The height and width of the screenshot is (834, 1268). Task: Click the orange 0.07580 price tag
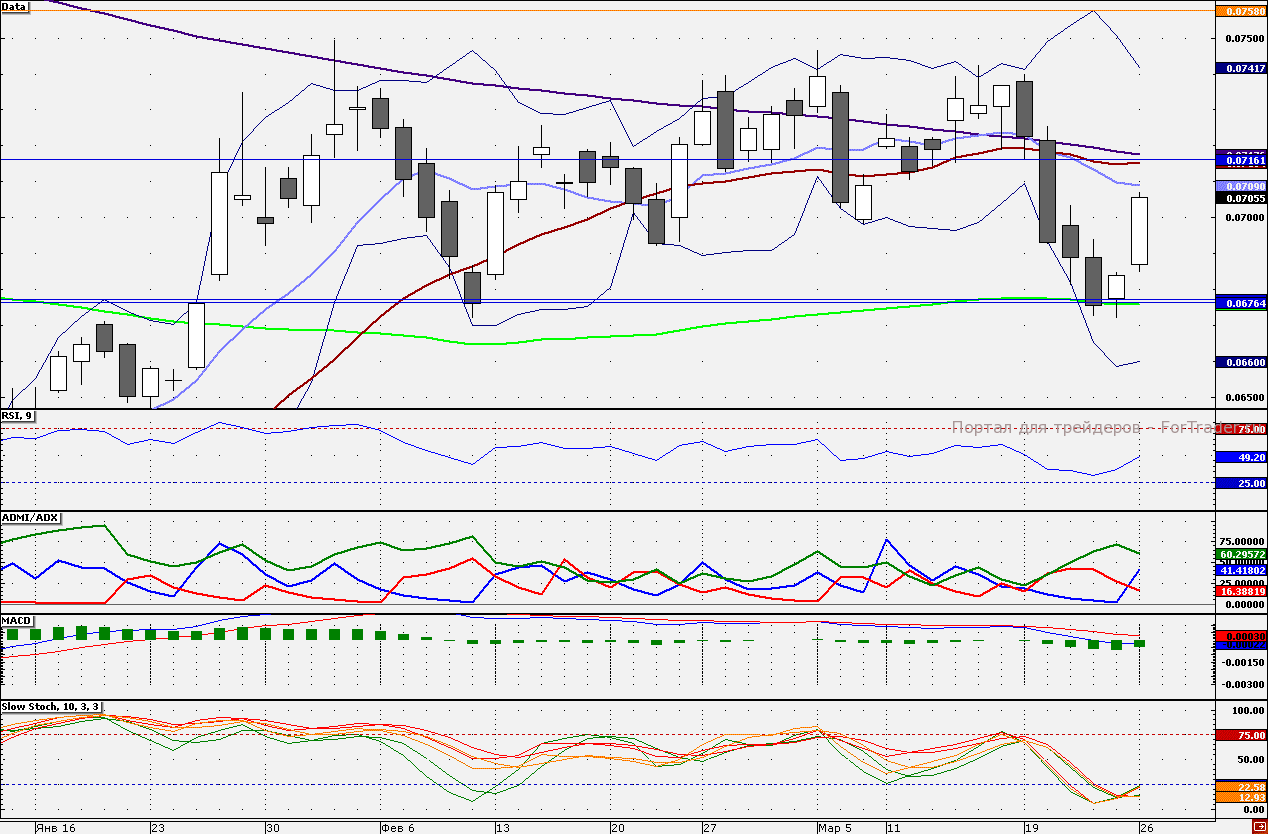click(1240, 12)
